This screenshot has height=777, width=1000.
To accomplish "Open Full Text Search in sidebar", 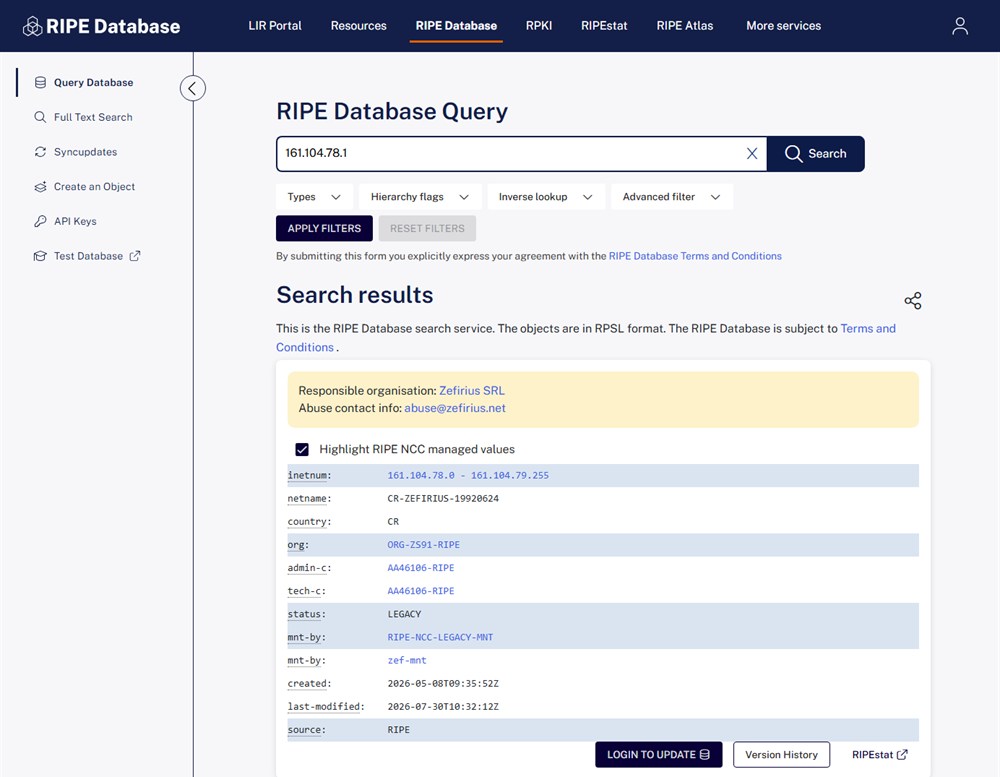I will [93, 117].
